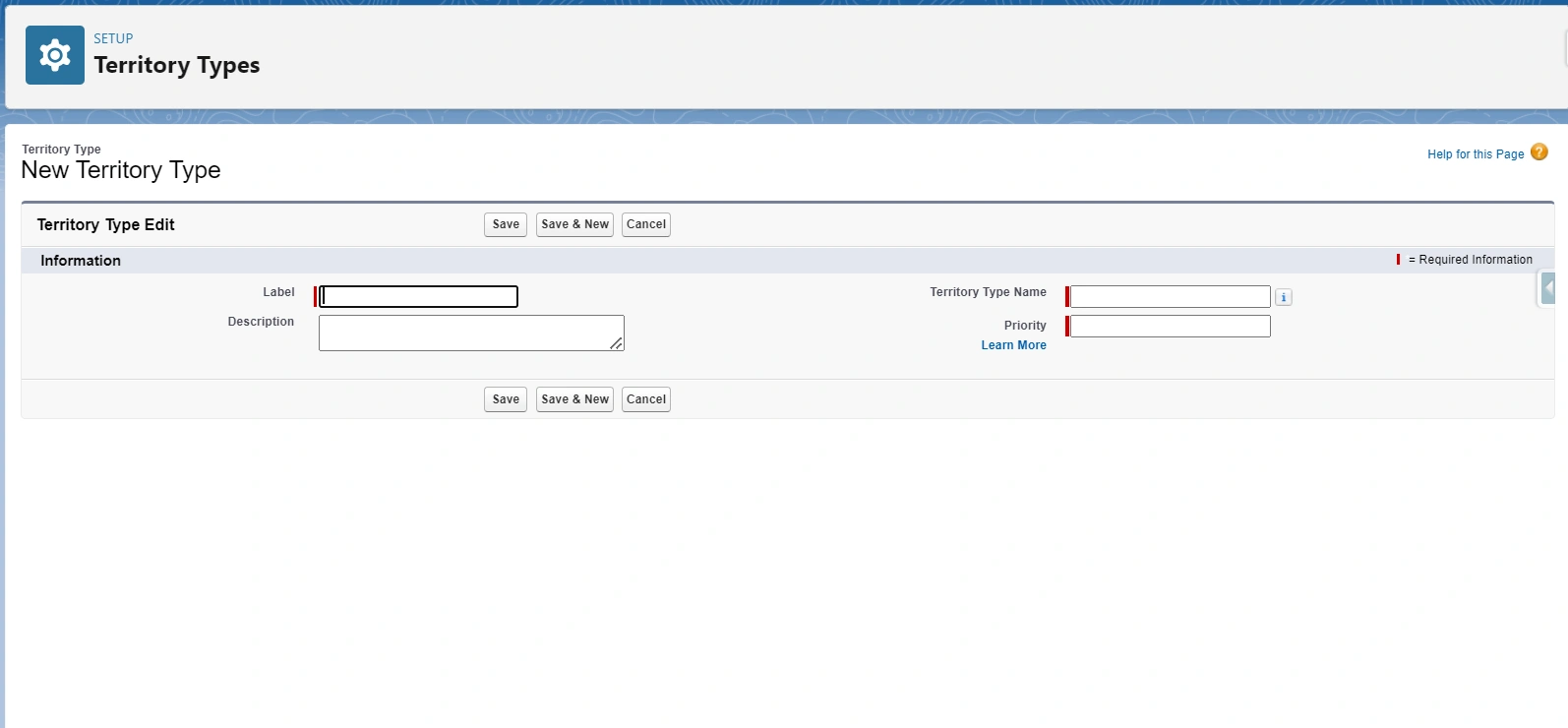
Task: Click the SETUP breadcrumb text
Action: coord(113,38)
